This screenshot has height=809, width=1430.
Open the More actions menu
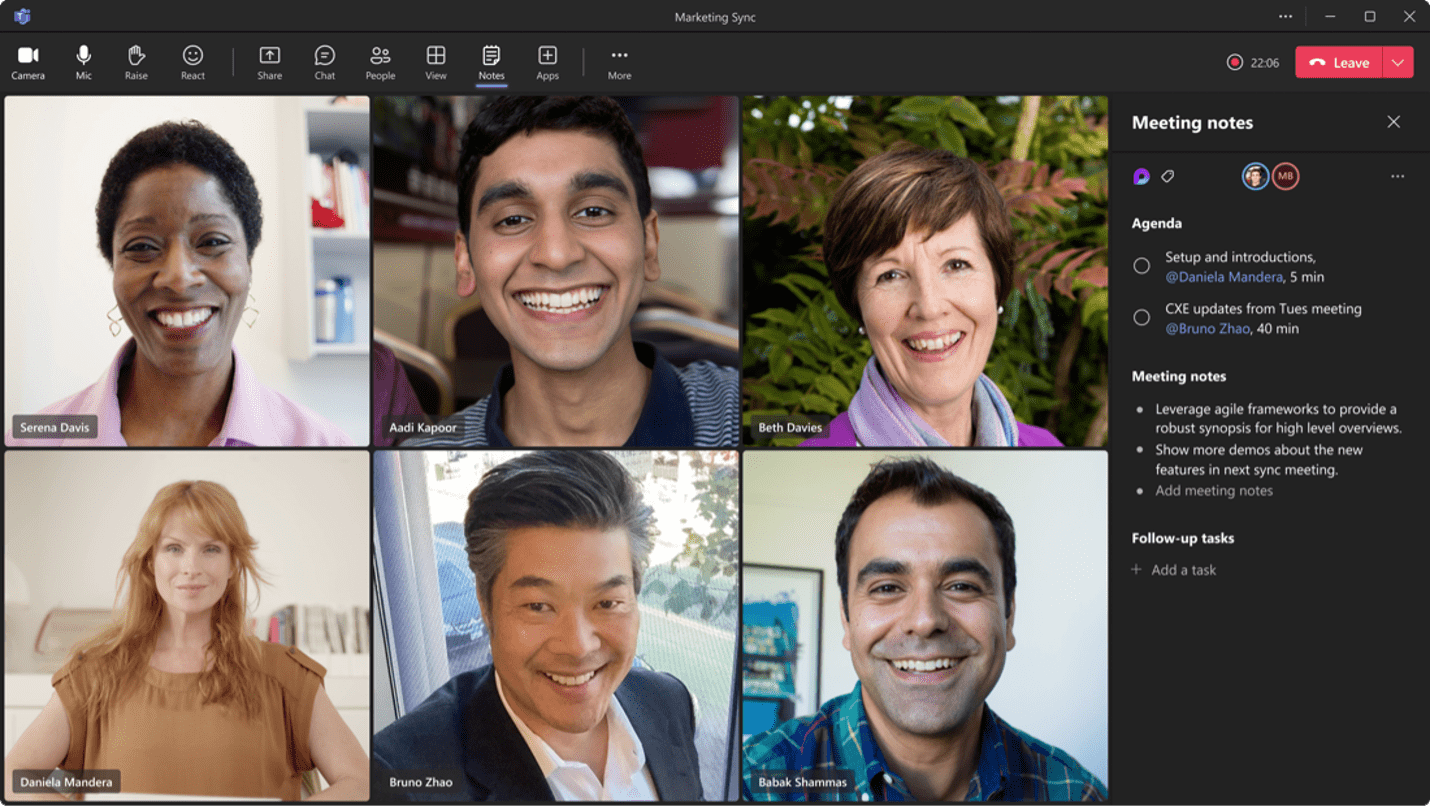pos(619,62)
